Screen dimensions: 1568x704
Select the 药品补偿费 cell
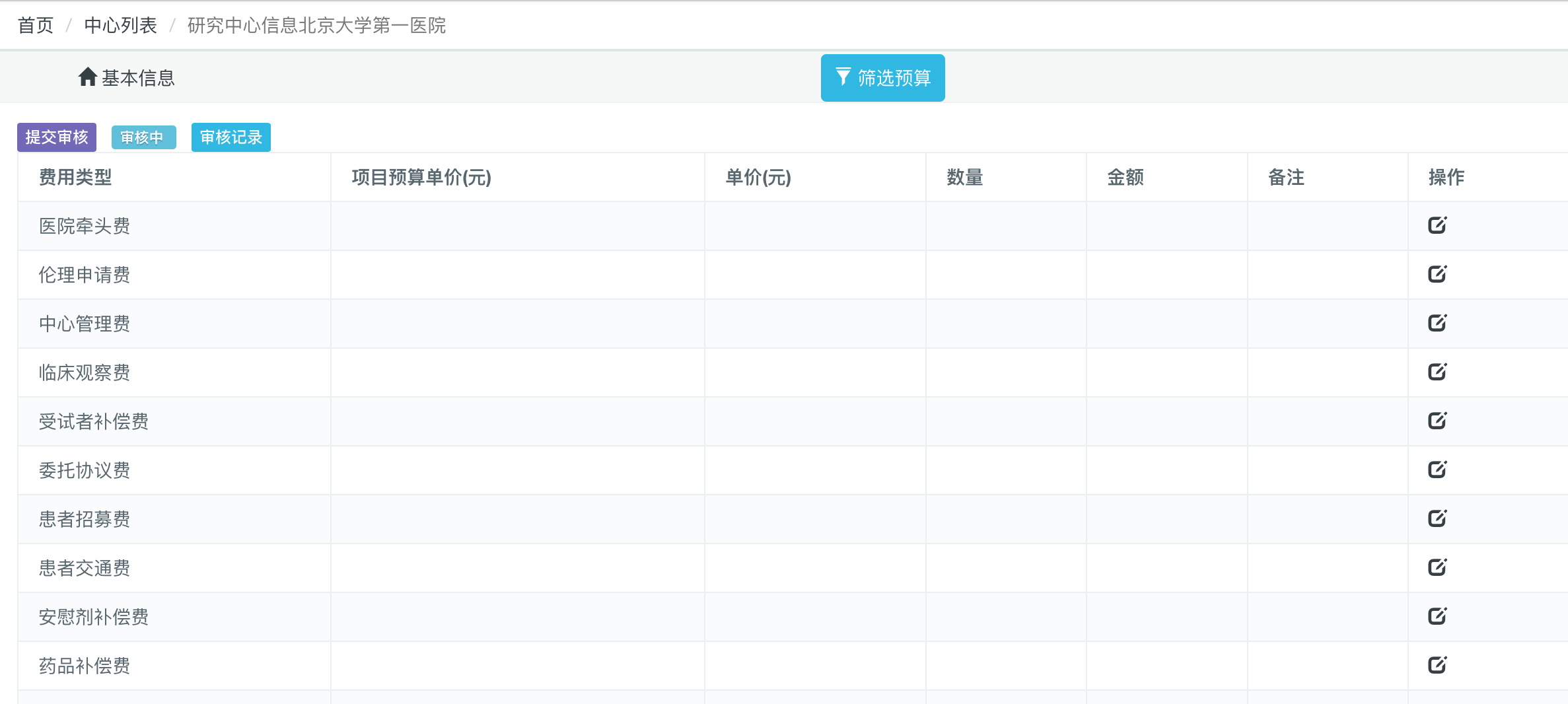pyautogui.click(x=174, y=666)
